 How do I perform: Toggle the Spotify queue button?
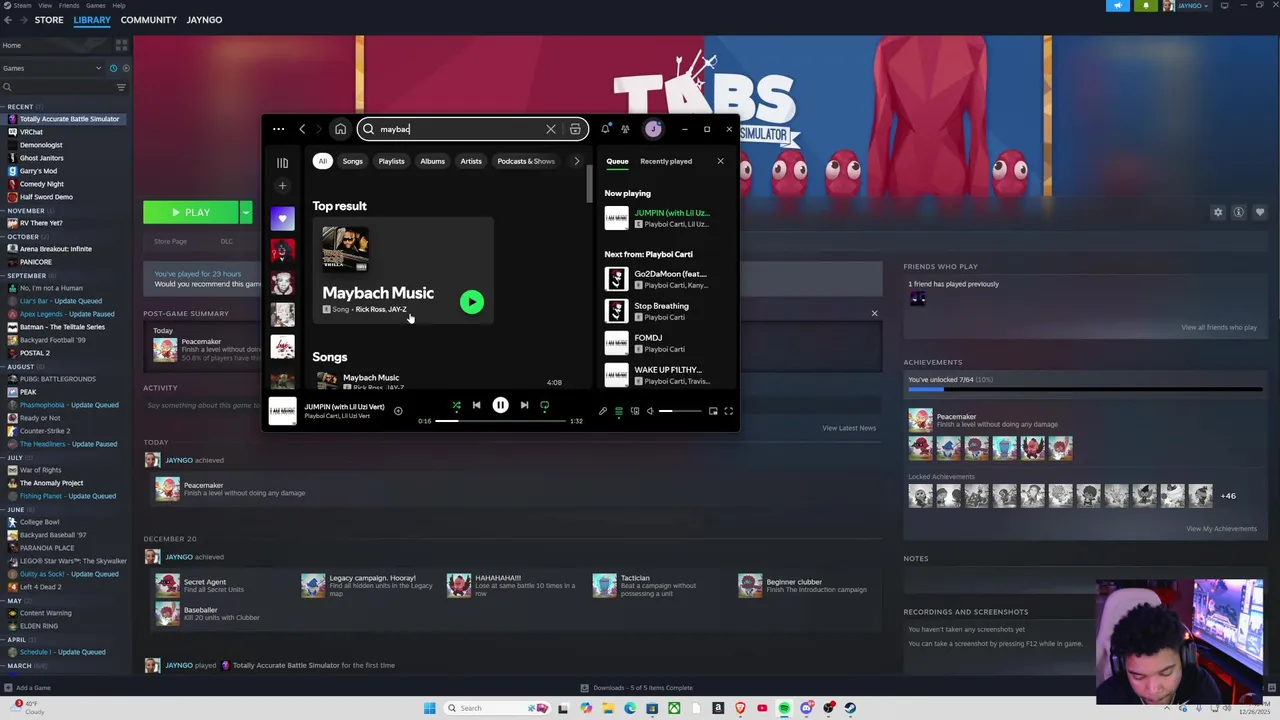pos(618,411)
